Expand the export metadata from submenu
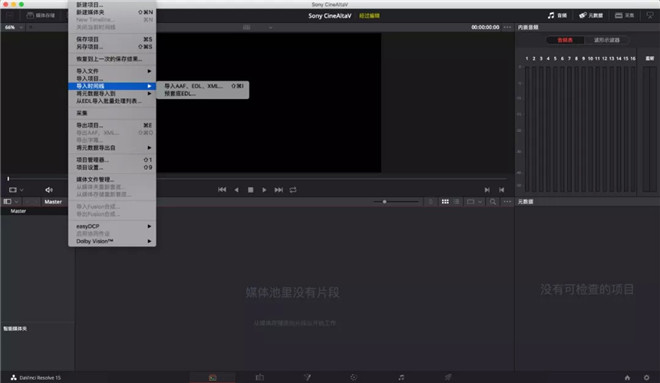 point(112,148)
